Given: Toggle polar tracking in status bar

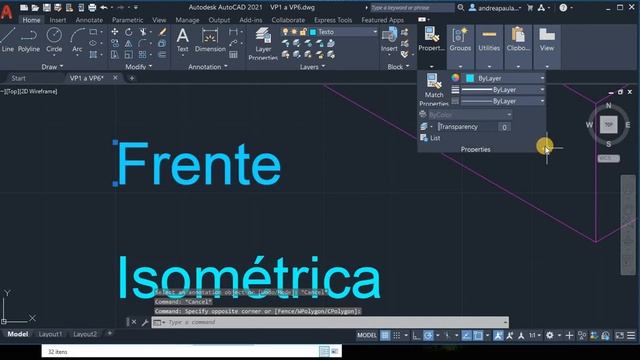Looking at the screenshot, I should tap(428, 336).
